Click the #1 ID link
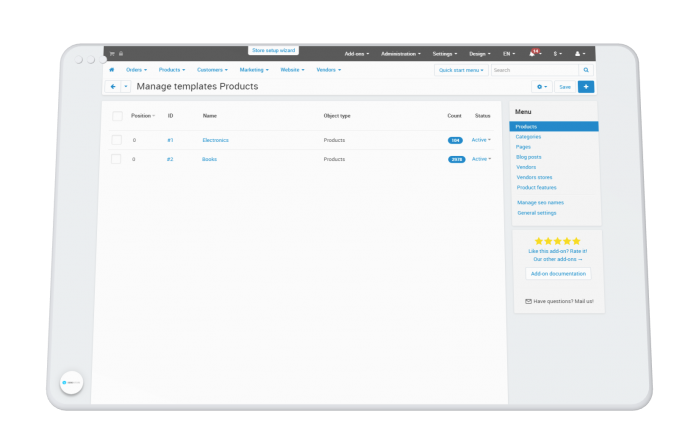The width and height of the screenshot is (700, 445). pyautogui.click(x=170, y=140)
